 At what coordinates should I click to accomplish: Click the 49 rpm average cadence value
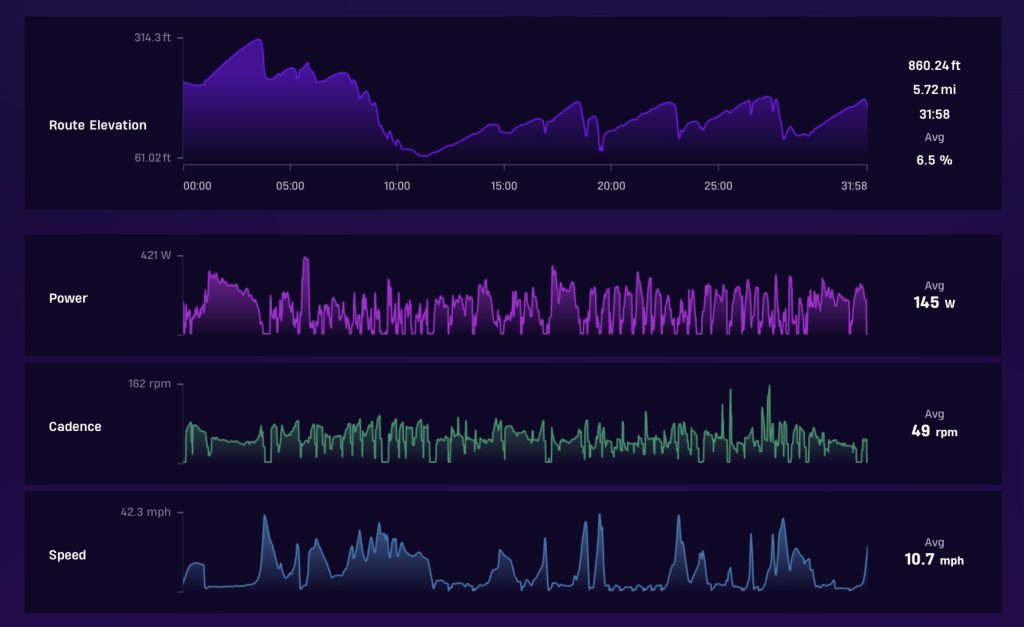pos(934,432)
